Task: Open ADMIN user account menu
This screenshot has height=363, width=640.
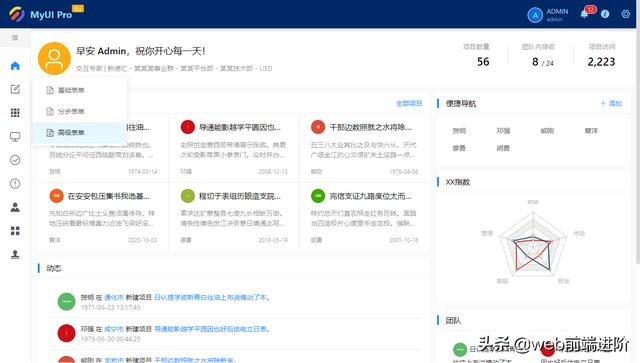Action: pyautogui.click(x=548, y=15)
